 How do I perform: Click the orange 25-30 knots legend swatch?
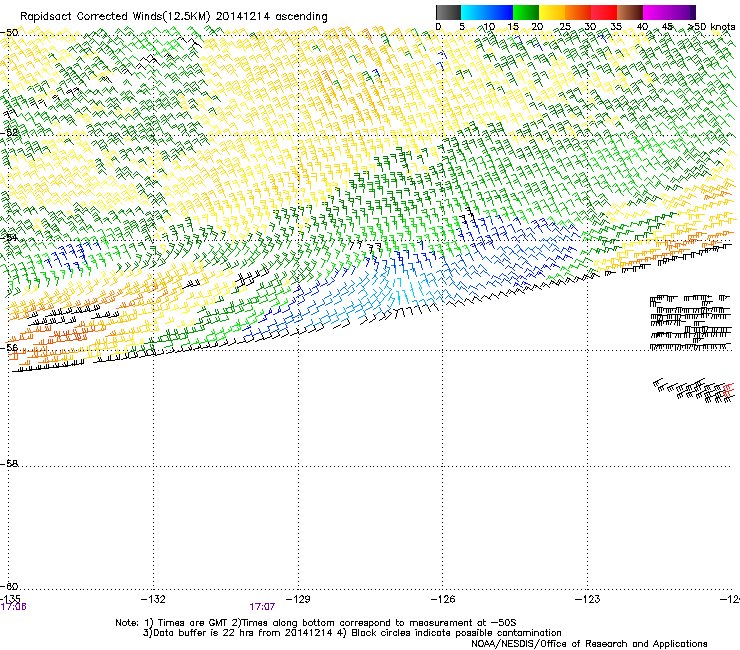point(578,12)
